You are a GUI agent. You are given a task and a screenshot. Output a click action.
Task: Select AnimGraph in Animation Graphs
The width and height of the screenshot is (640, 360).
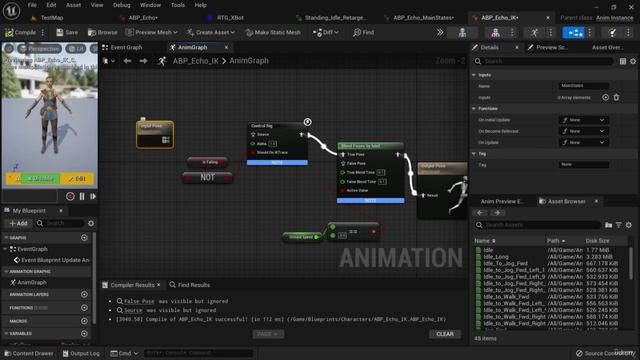31,282
